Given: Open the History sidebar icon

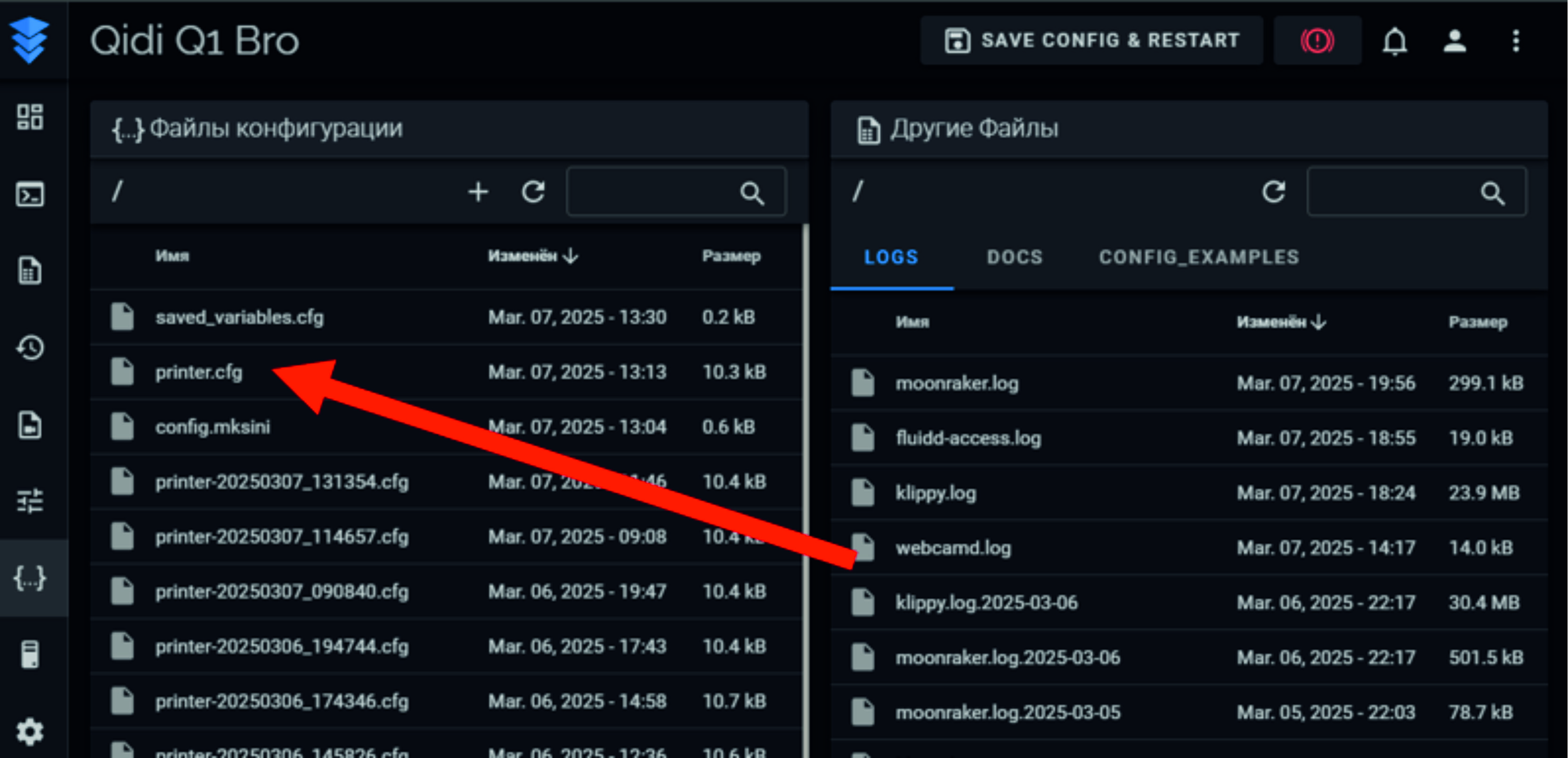Looking at the screenshot, I should coord(30,347).
